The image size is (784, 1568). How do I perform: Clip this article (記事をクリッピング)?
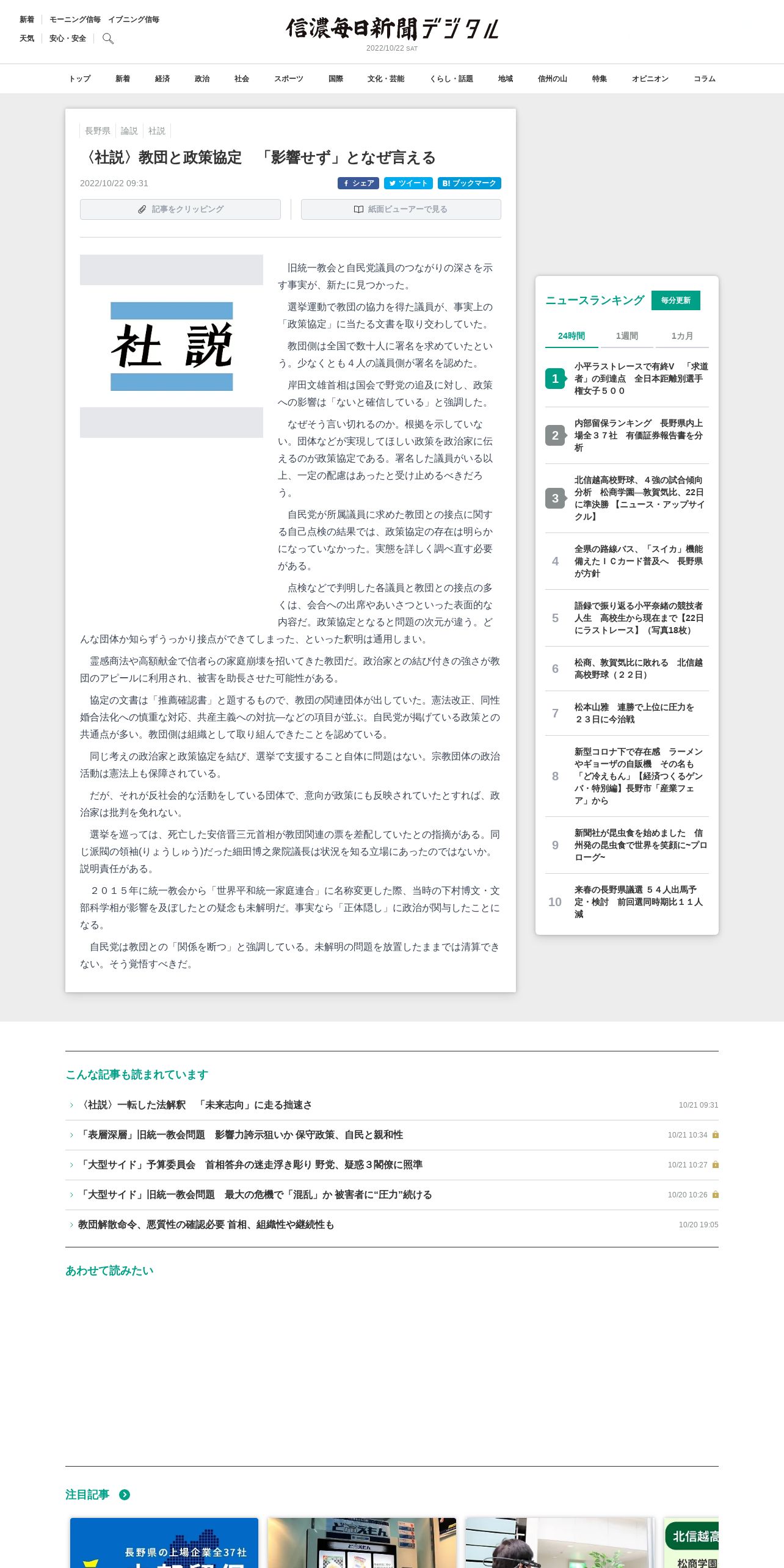(180, 209)
